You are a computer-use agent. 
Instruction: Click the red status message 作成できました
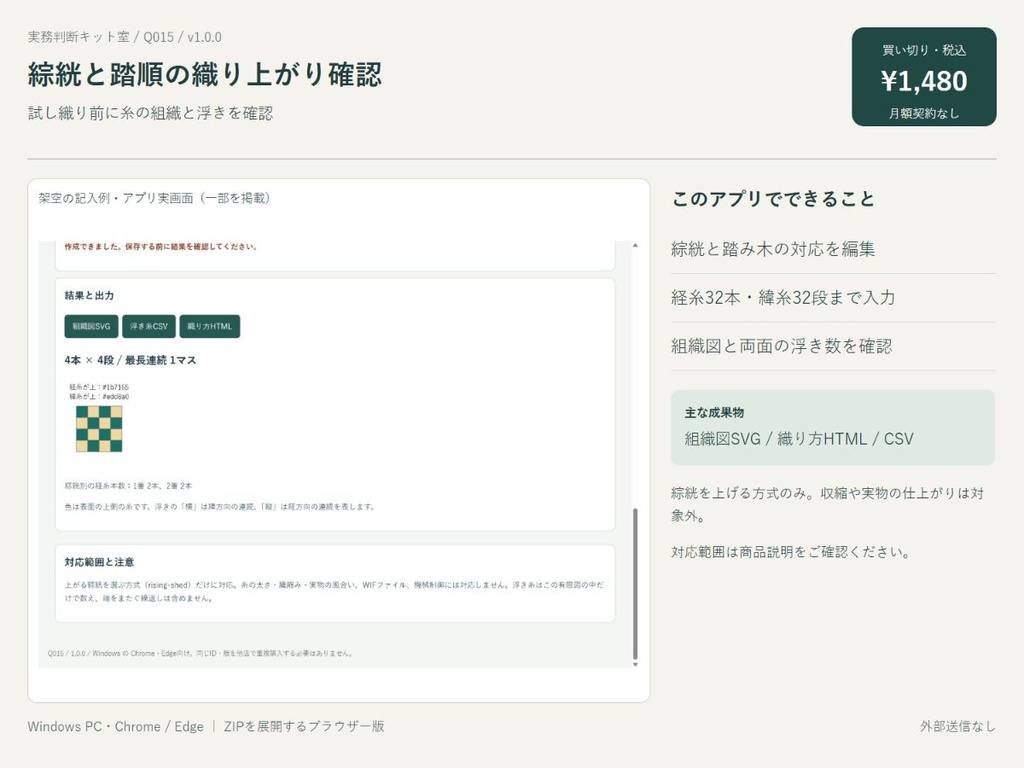tap(161, 247)
